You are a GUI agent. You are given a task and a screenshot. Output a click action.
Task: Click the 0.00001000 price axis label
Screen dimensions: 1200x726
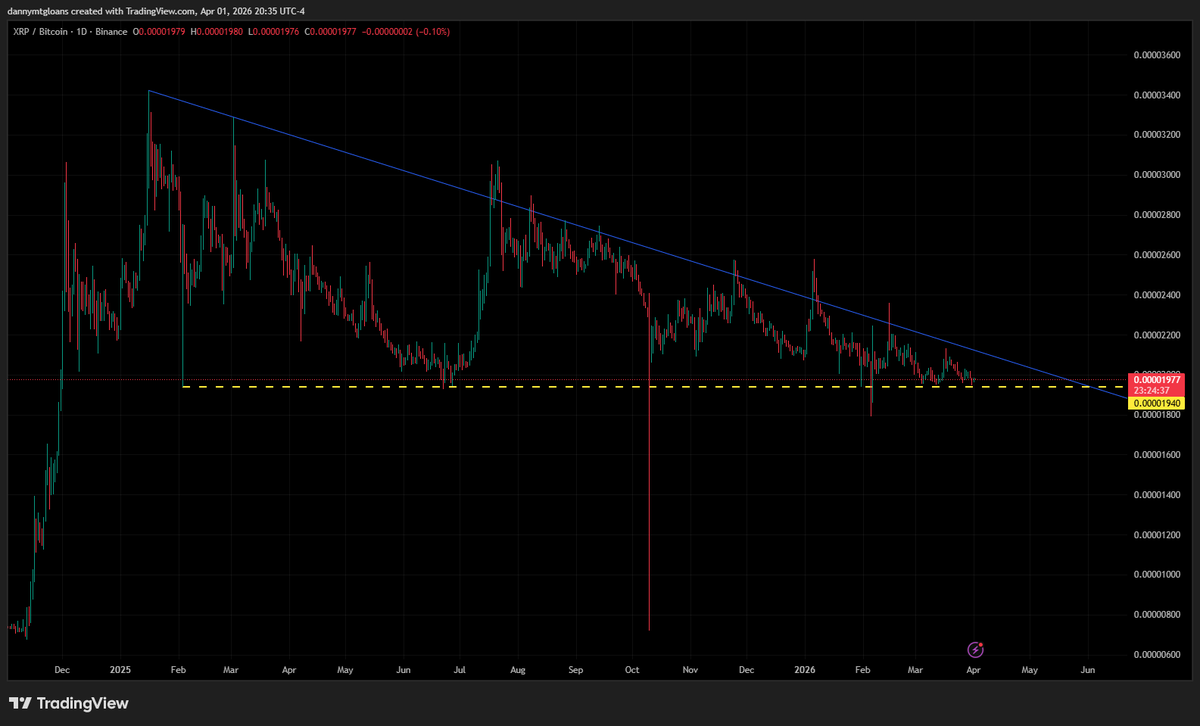[x=1159, y=574]
